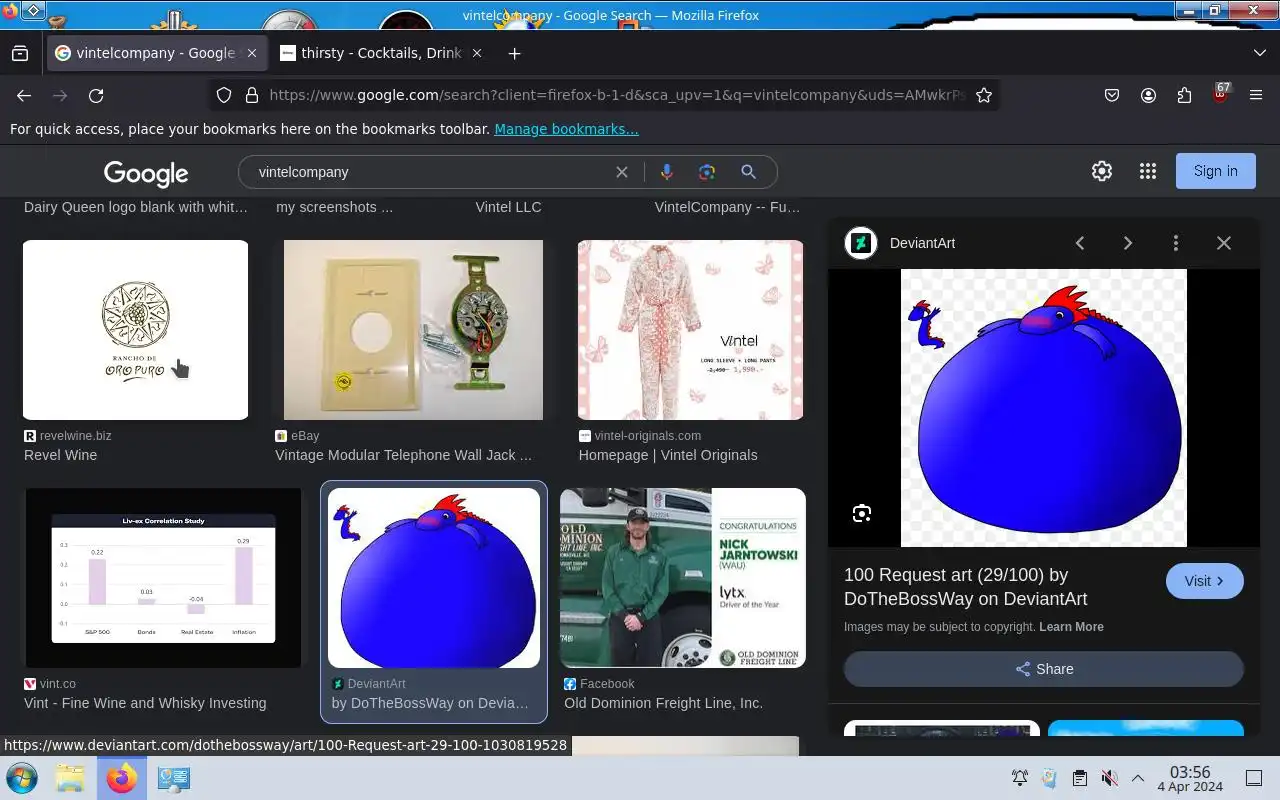Open Vint - Fine Wine and Whisky Investing

coord(145,703)
